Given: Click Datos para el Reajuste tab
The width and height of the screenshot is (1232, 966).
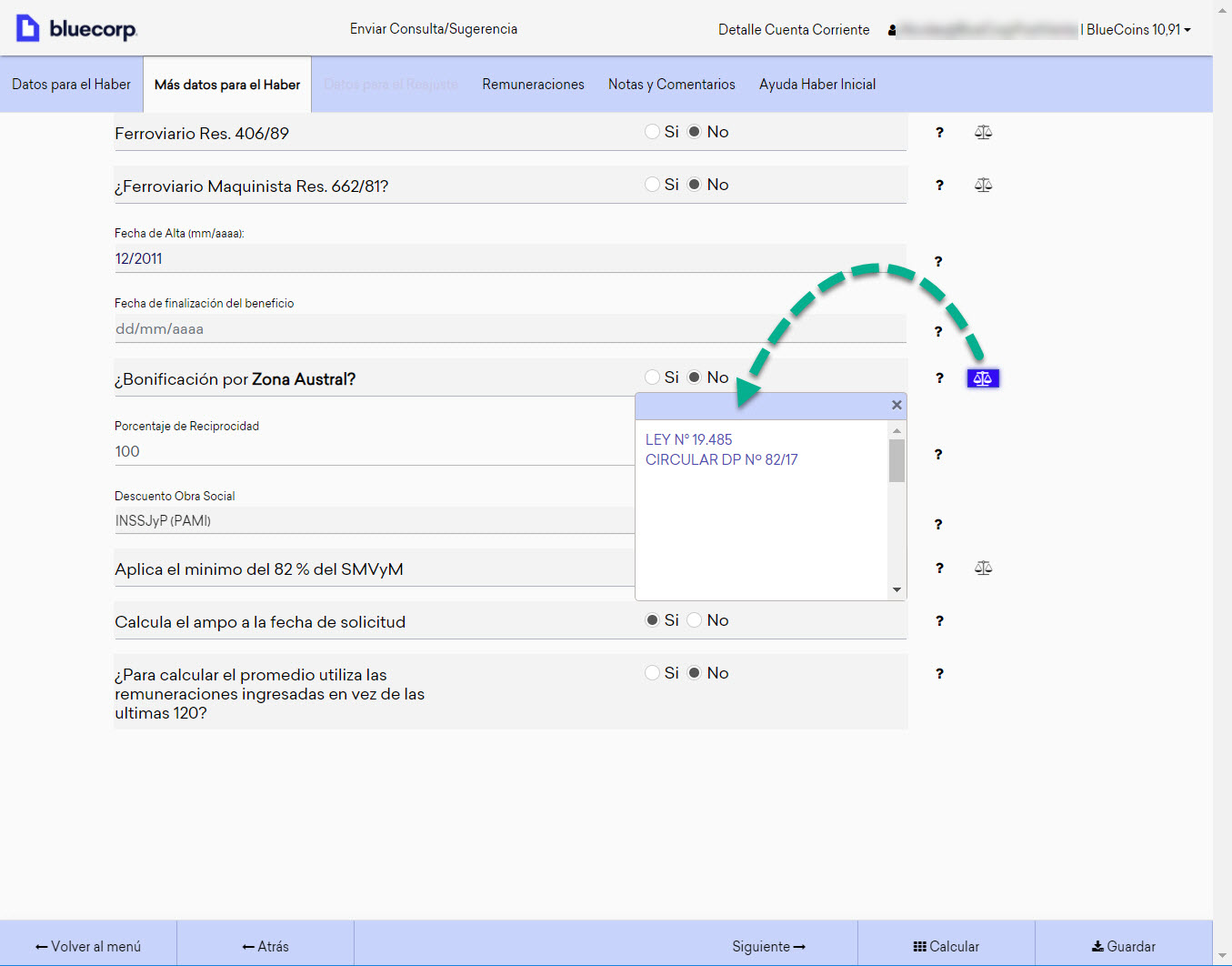Looking at the screenshot, I should pos(391,85).
